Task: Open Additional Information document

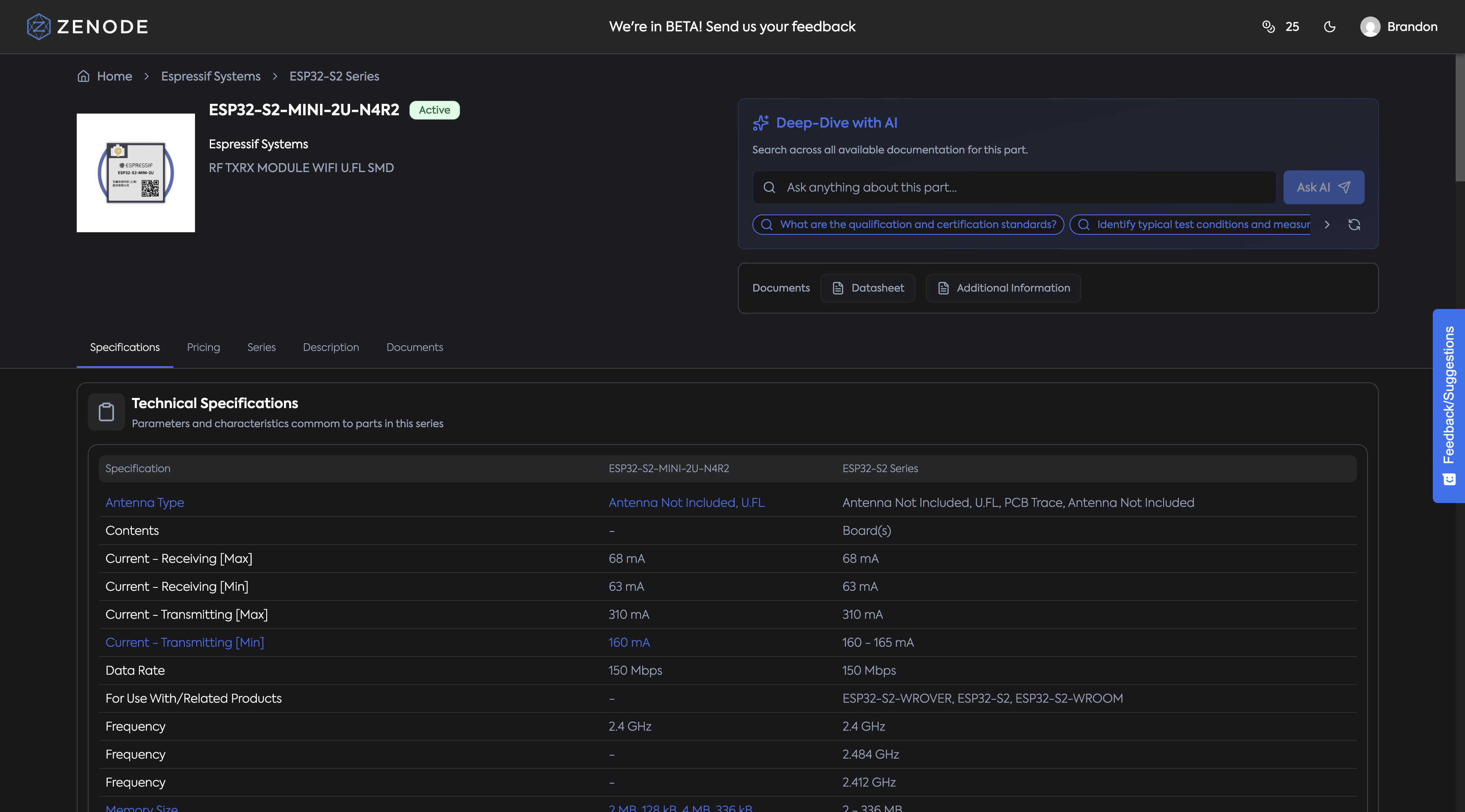Action: point(1003,288)
